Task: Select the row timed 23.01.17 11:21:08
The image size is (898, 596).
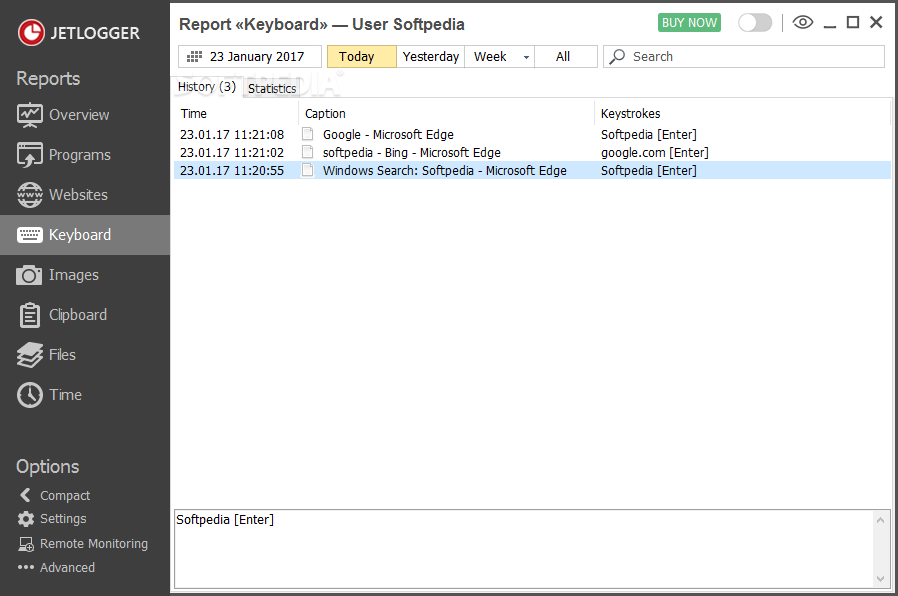Action: tap(532, 135)
